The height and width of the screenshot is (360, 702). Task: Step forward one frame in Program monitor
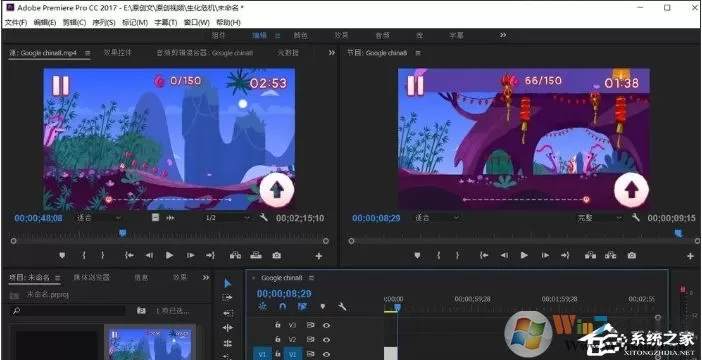[545, 255]
